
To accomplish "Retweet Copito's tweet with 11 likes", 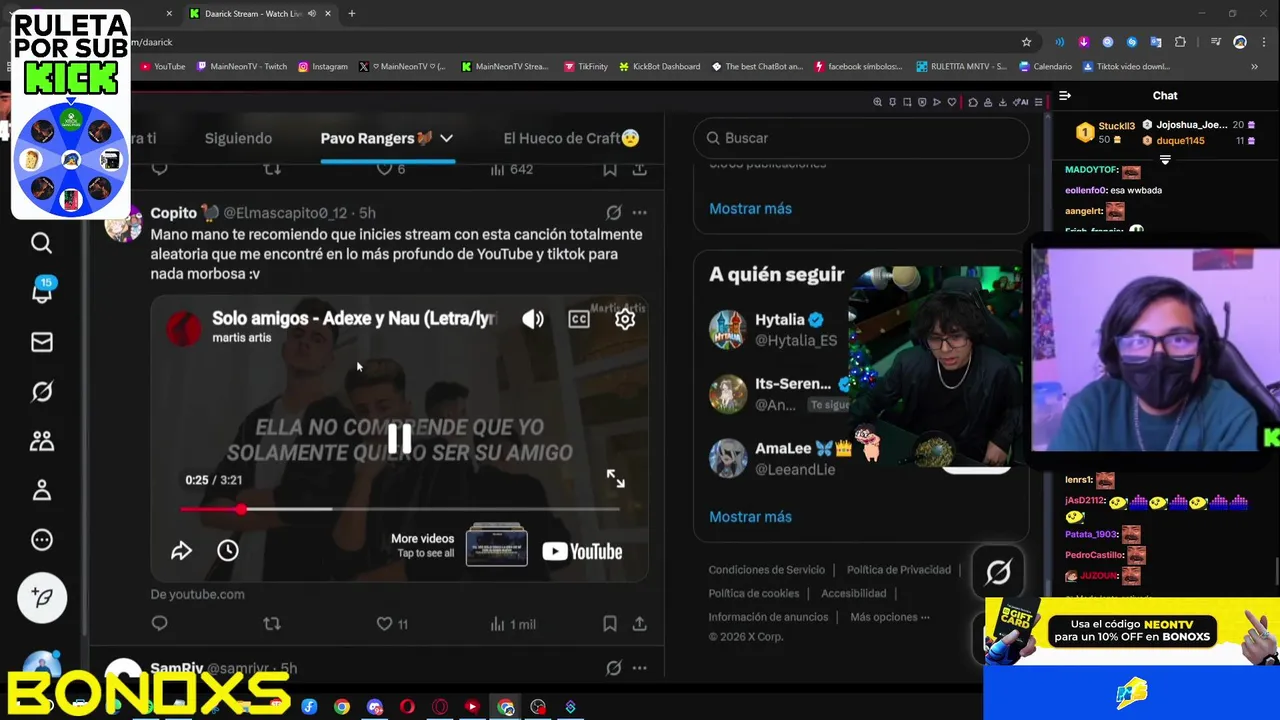I will tap(271, 624).
